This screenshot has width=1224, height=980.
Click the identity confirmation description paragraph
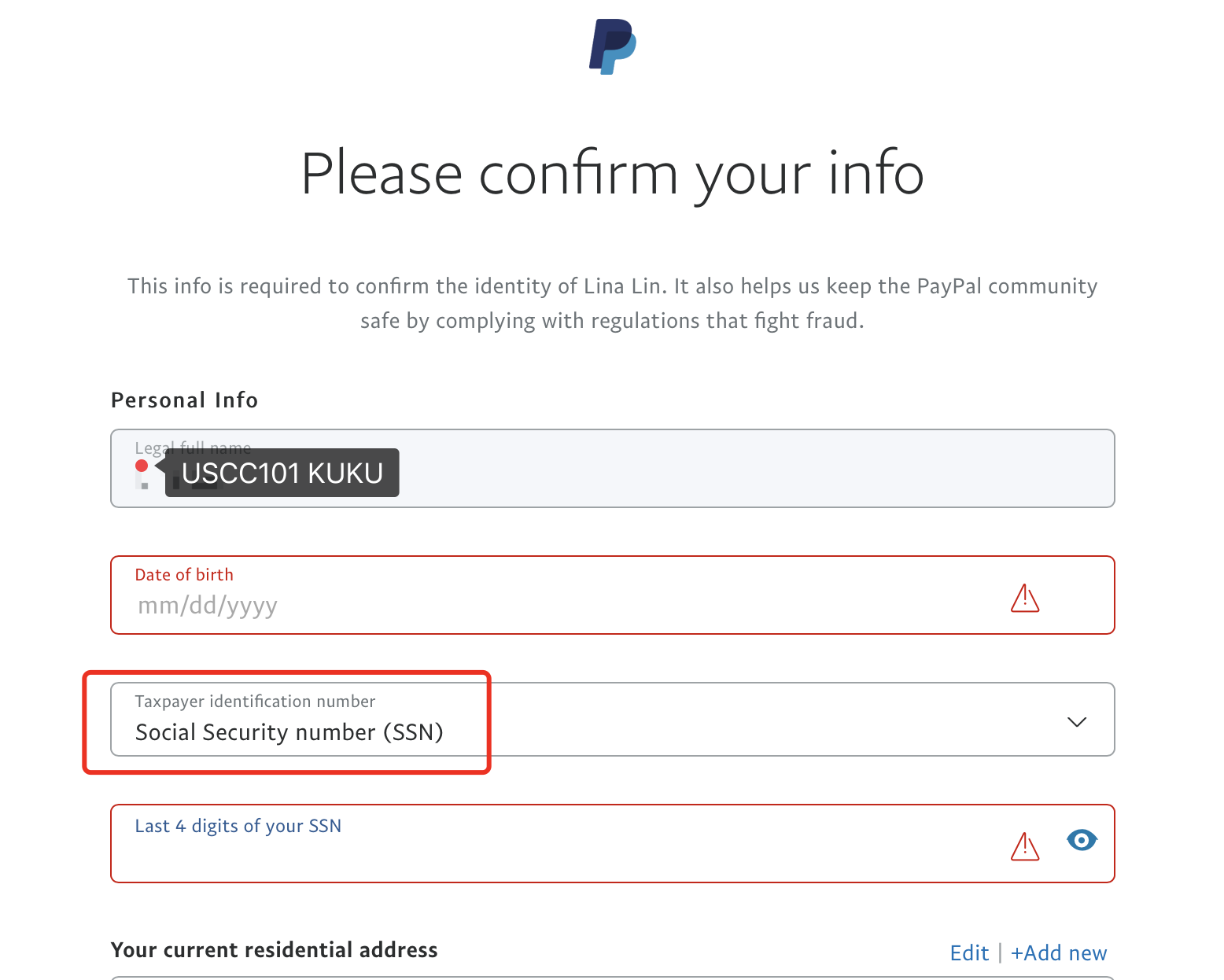[x=612, y=303]
